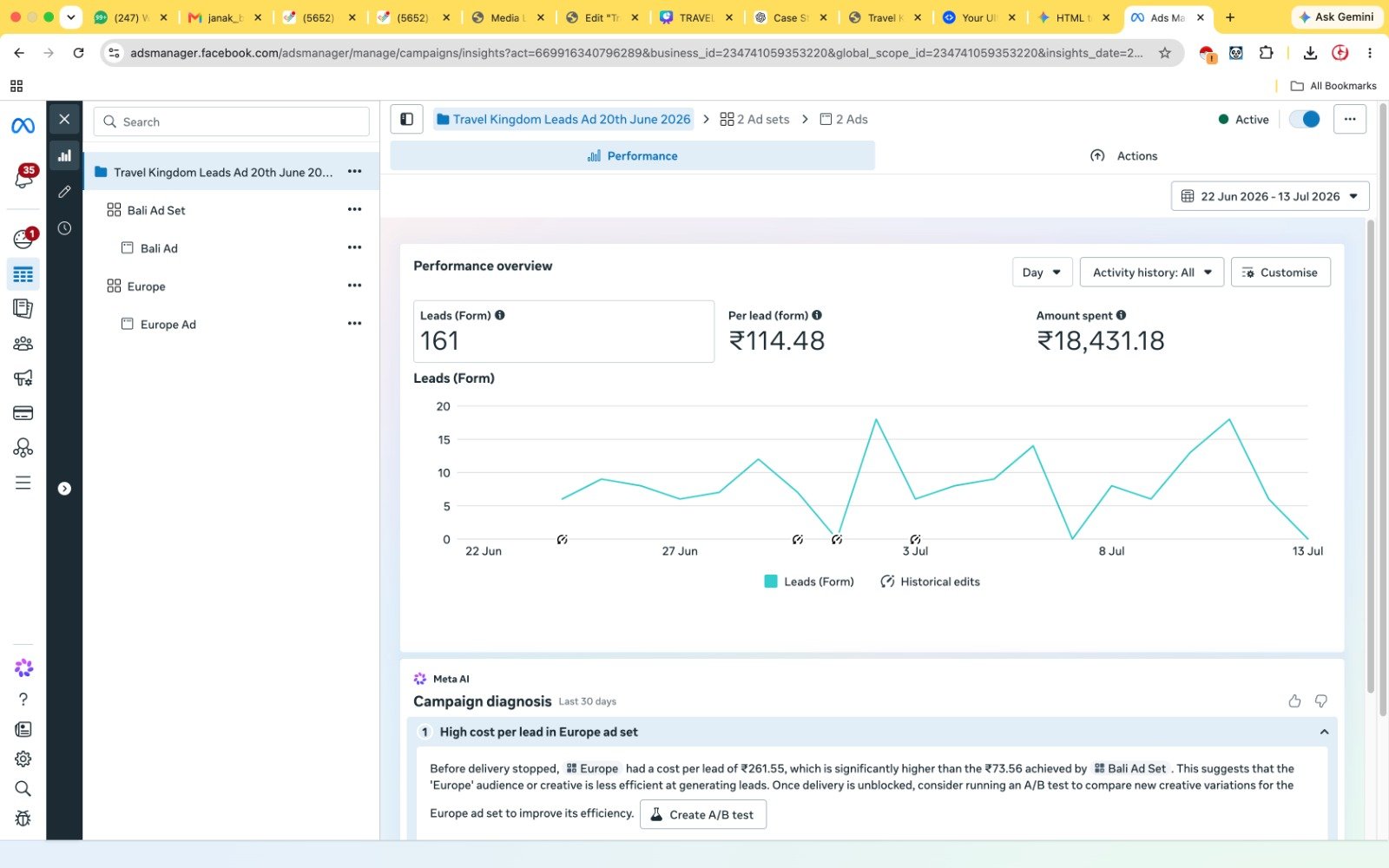Screen dimensions: 1389x868
Task: Select the bar chart insights icon
Action: (64, 156)
